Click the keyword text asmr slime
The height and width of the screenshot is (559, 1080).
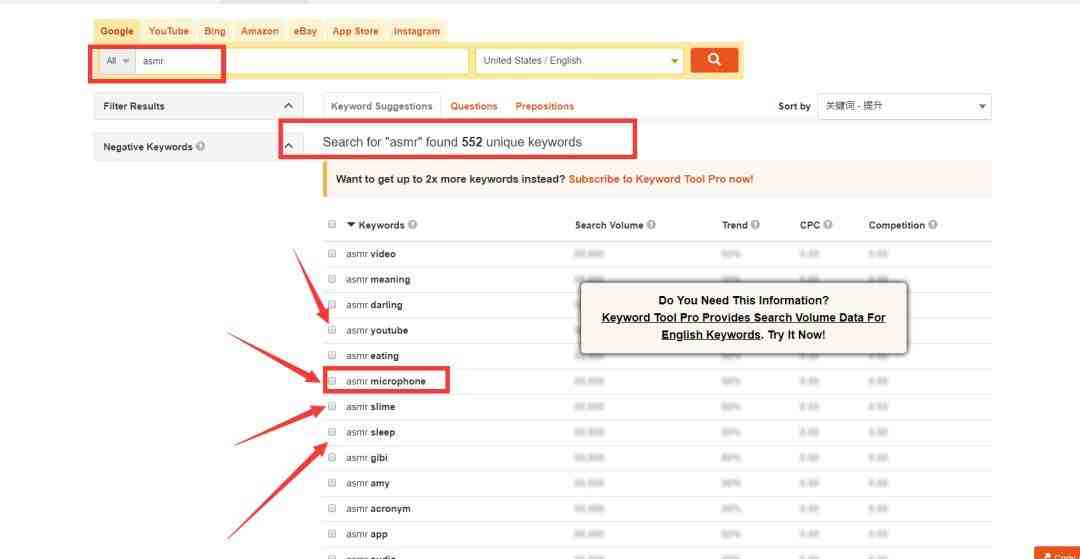[371, 407]
